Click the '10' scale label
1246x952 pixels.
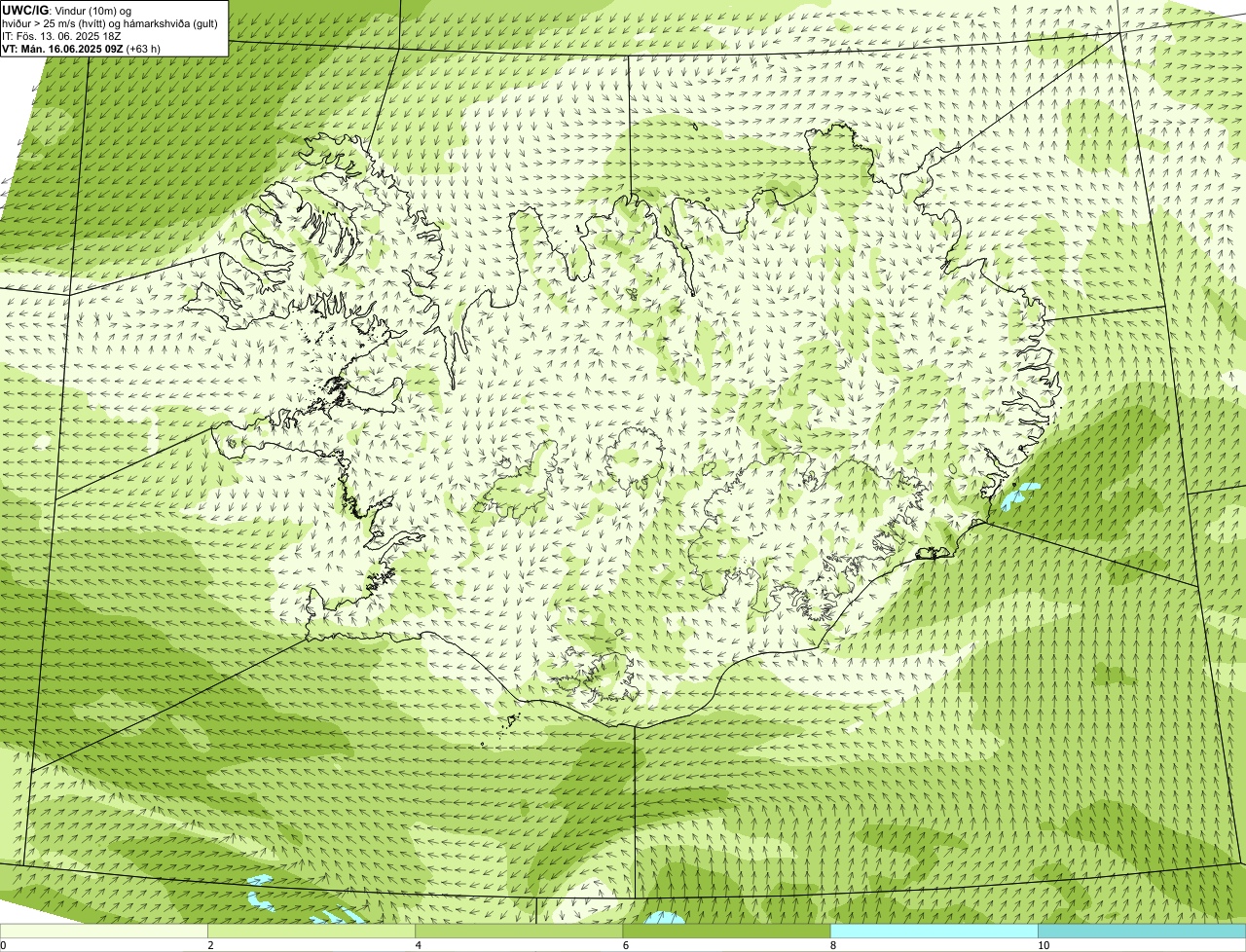[x=1044, y=945]
